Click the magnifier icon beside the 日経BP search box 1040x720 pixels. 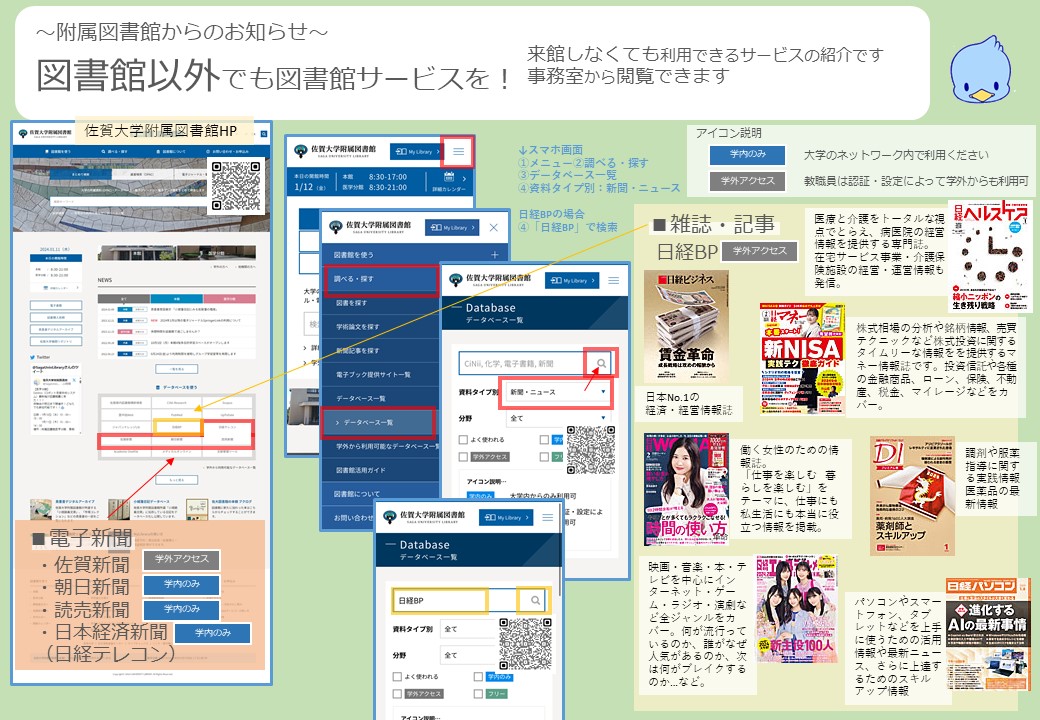535,600
